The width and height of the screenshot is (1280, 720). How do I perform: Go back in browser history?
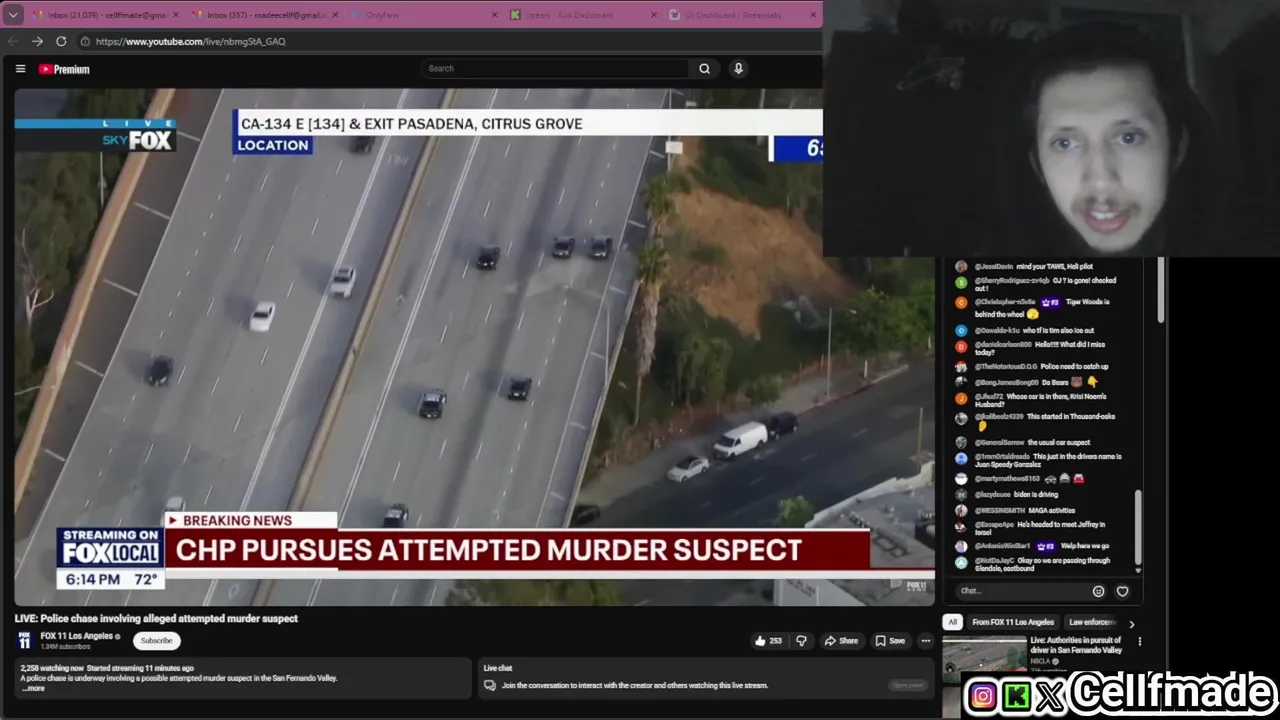point(13,41)
